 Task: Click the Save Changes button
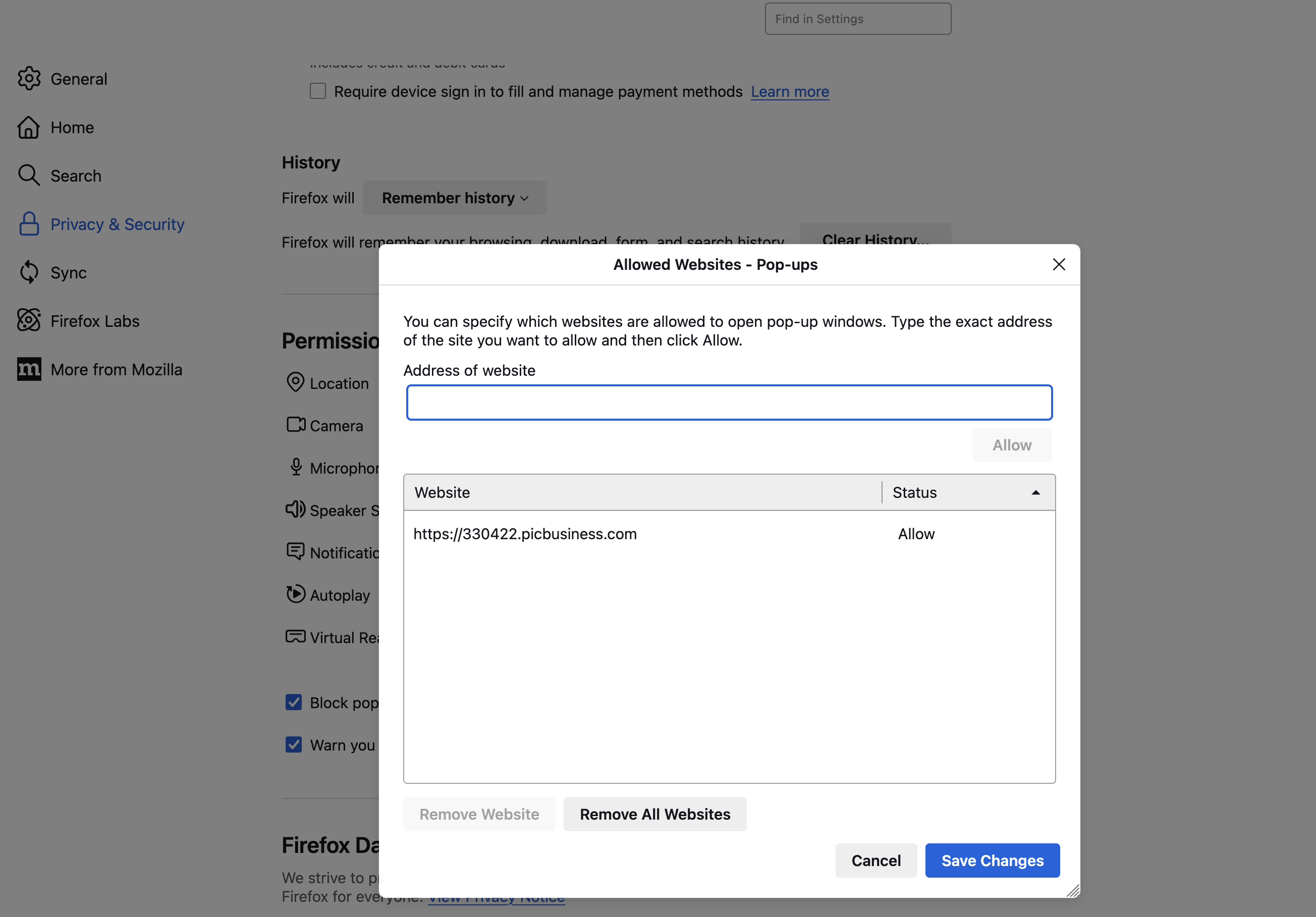(992, 861)
